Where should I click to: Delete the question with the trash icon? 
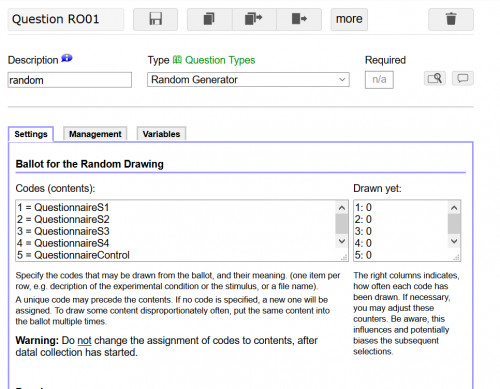click(x=451, y=19)
